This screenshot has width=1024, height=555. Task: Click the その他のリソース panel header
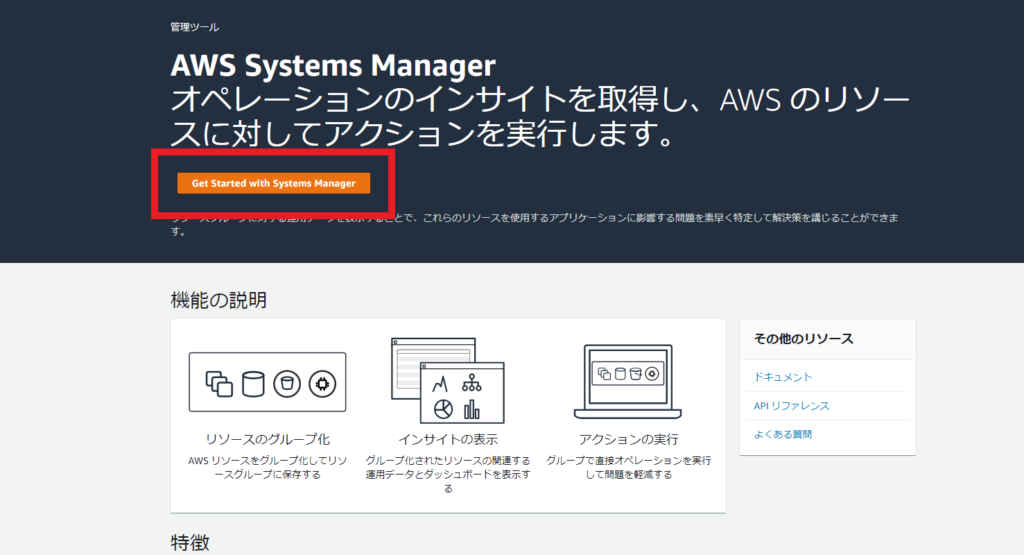pos(803,339)
